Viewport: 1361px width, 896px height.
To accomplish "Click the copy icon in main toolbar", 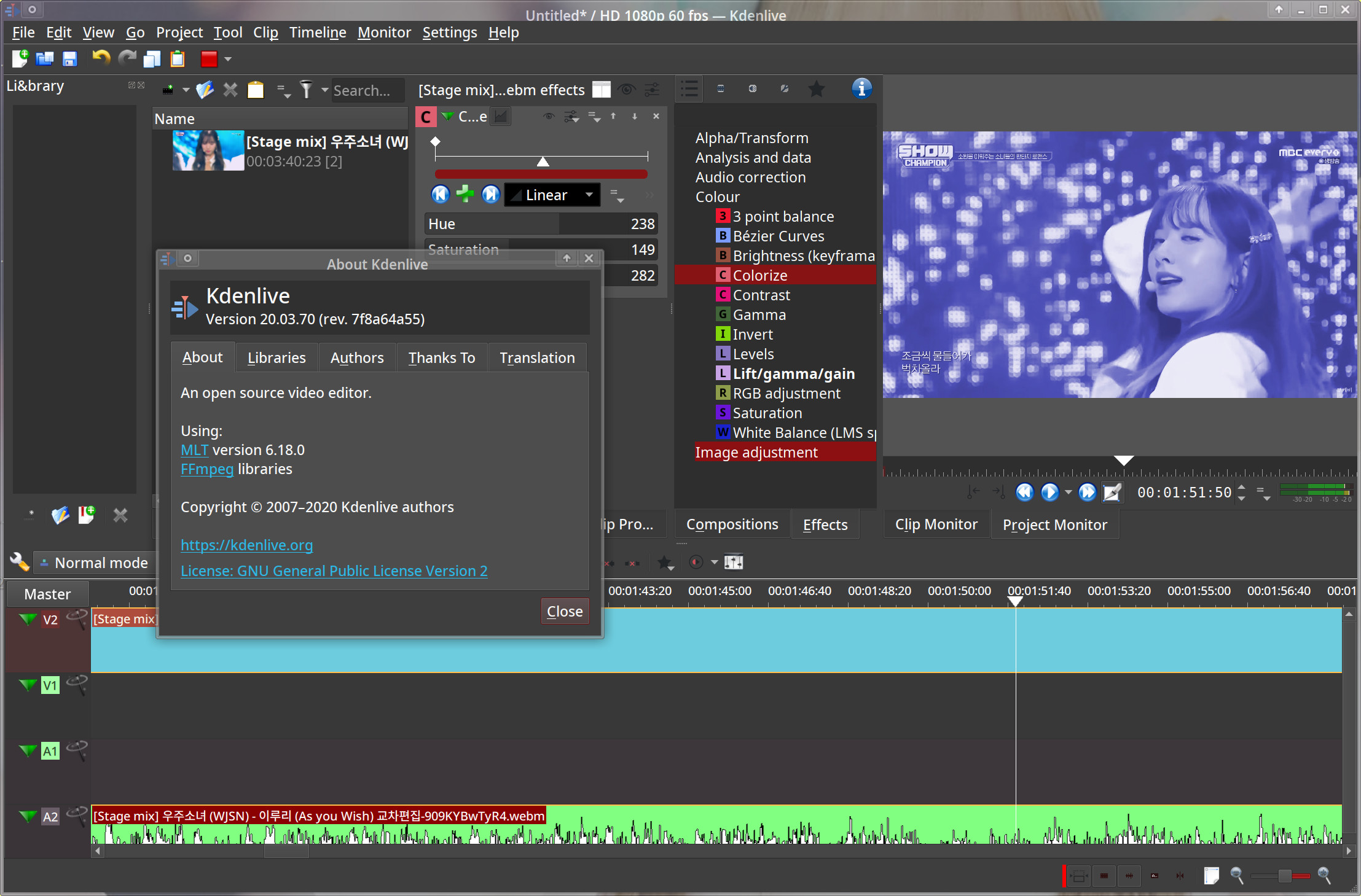I will 152,59.
